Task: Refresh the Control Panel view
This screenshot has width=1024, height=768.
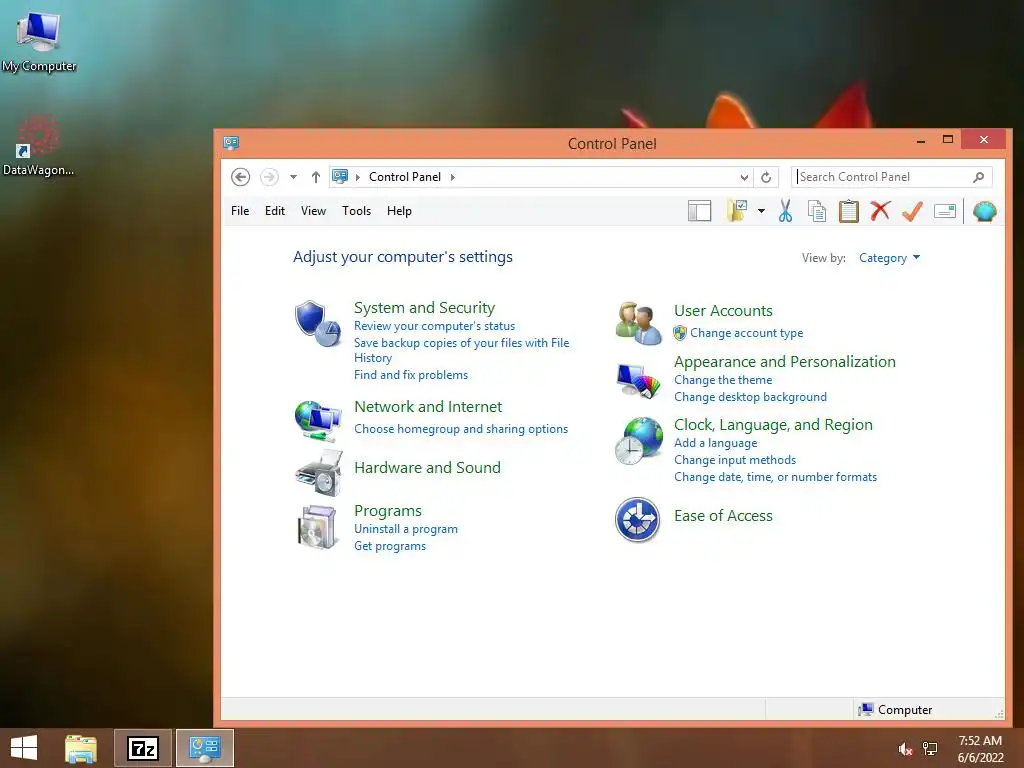Action: 766,177
